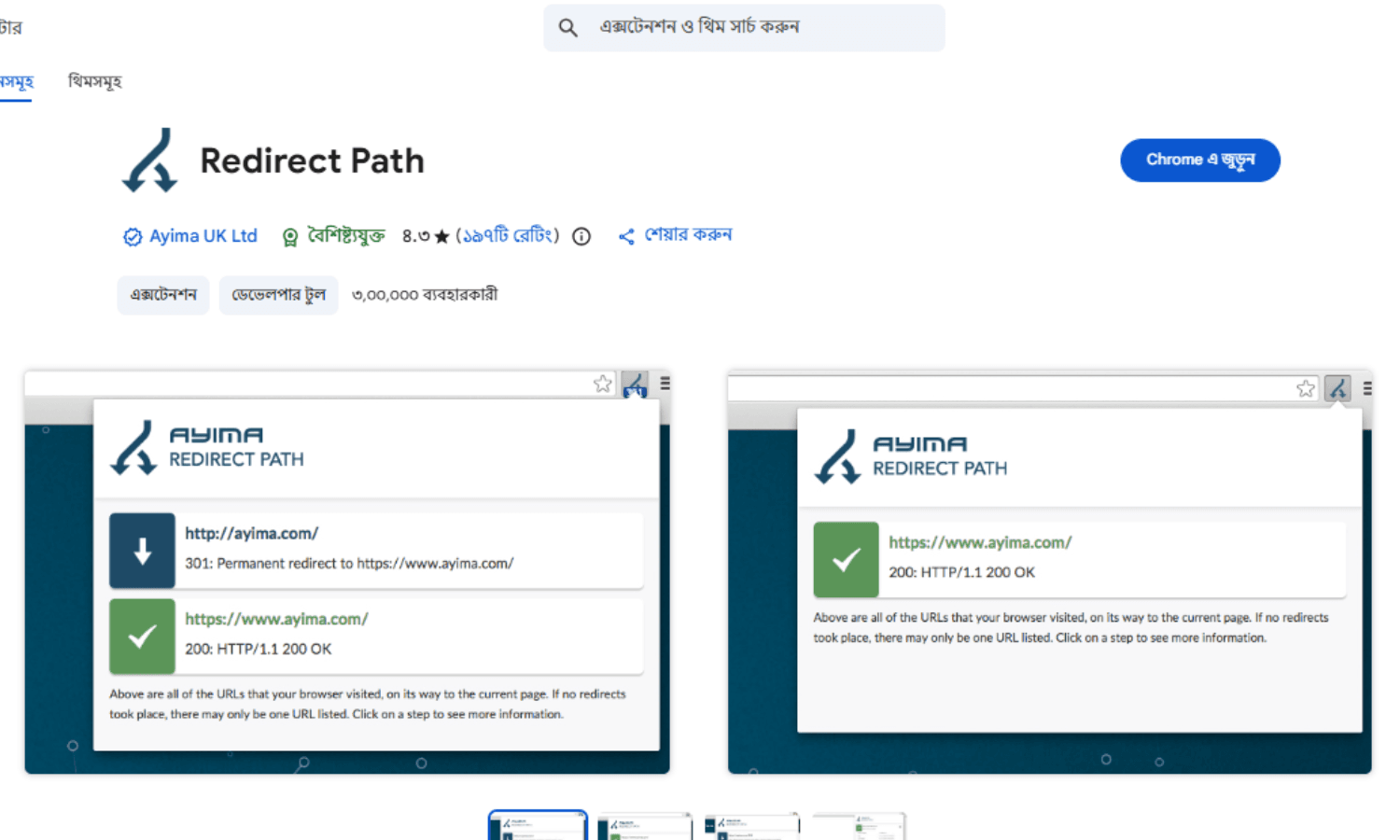This screenshot has height=840, width=1400.
Task: Click star icon in first screenshot
Action: [603, 384]
